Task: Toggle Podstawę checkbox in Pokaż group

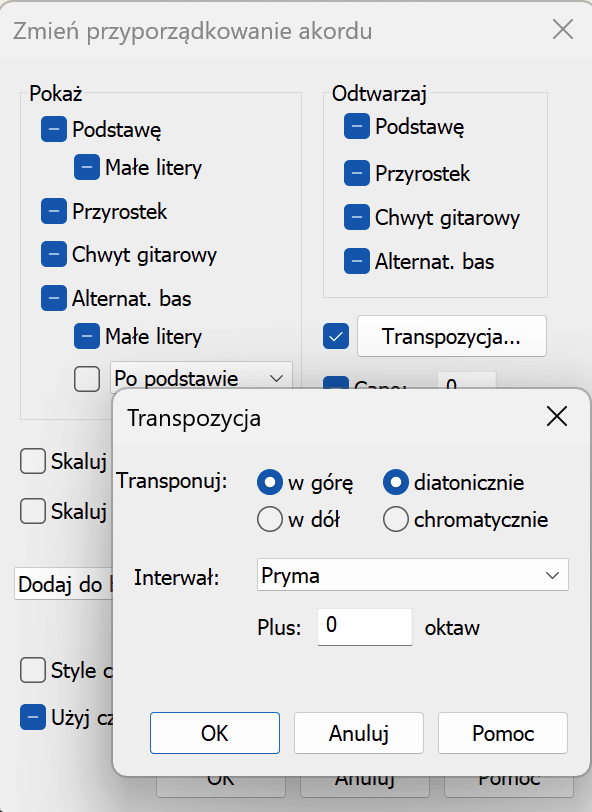Action: [54, 129]
